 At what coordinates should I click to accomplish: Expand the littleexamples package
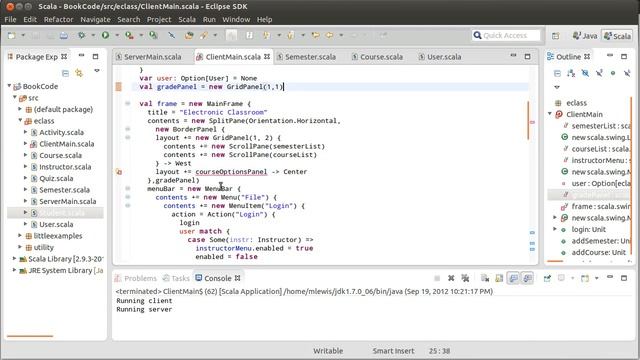pyautogui.click(x=20, y=236)
